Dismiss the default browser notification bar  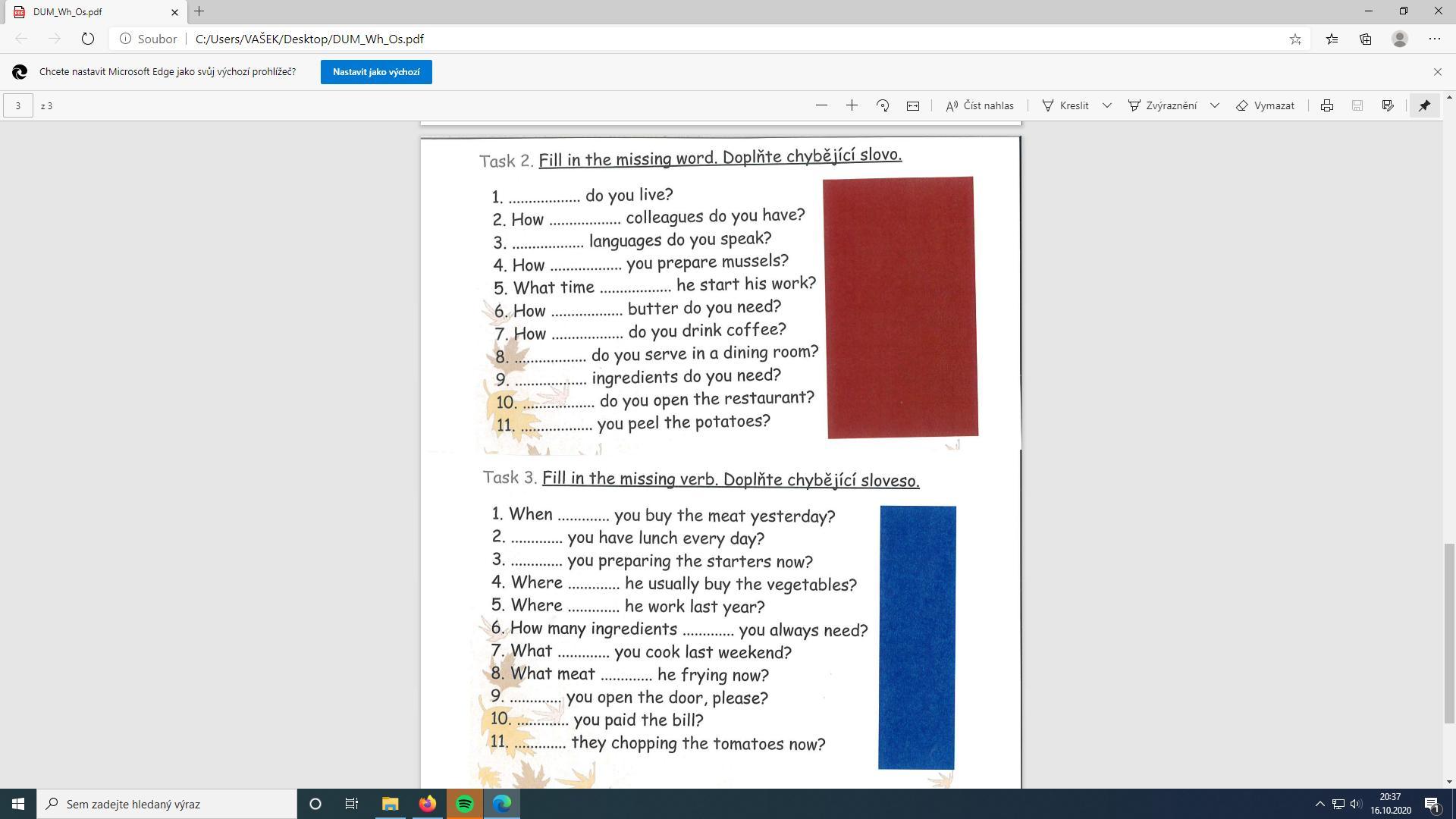(x=1437, y=72)
